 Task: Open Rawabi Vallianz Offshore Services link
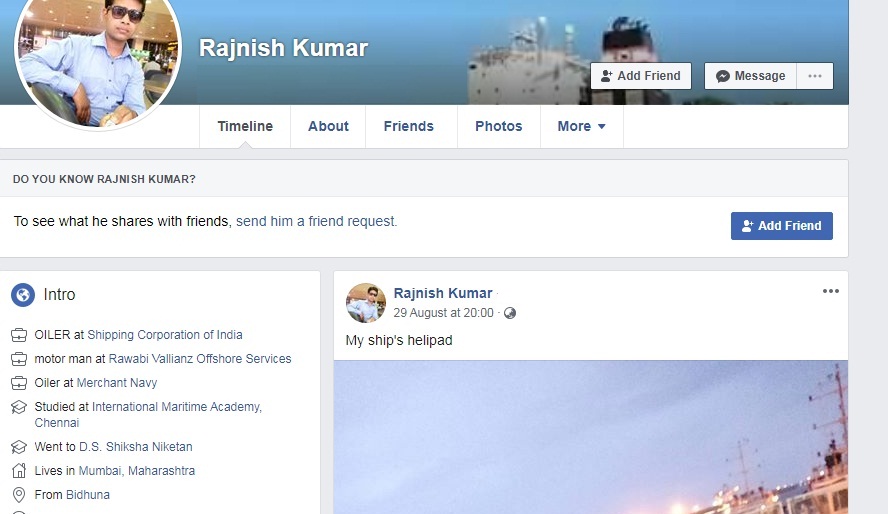click(x=200, y=359)
